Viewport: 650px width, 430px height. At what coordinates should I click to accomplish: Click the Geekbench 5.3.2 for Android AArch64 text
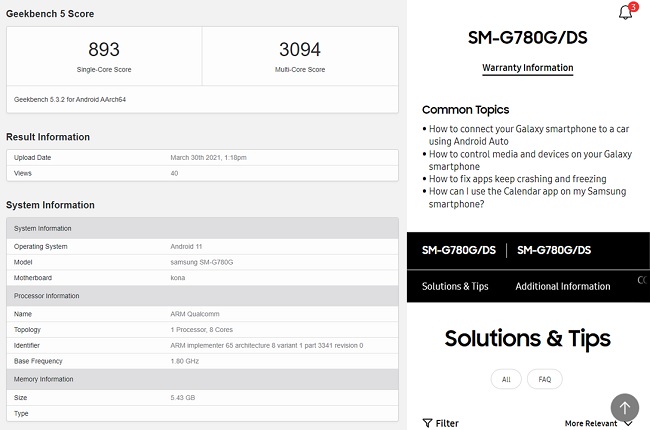pyautogui.click(x=70, y=100)
